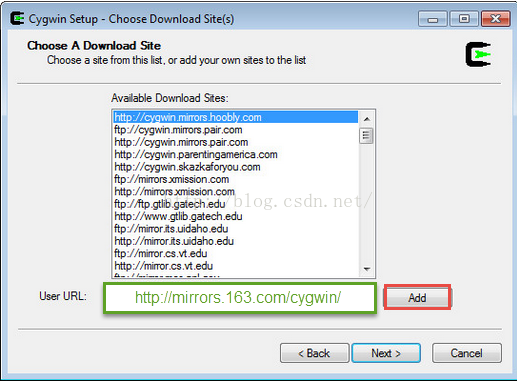Click the site list scrollbar thumb
Viewport: 517px width, 381px height.
click(366, 135)
